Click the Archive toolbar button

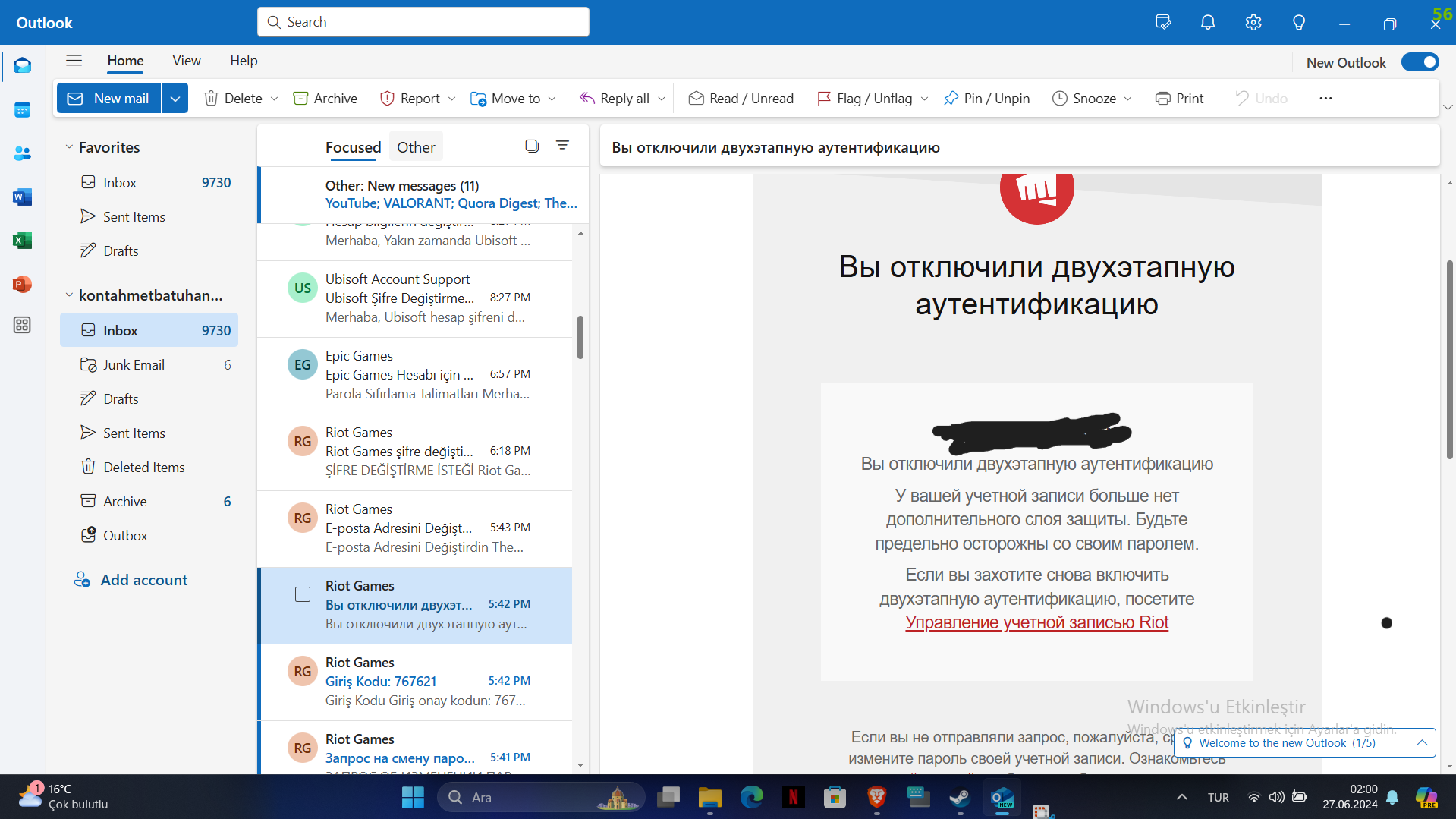click(325, 99)
